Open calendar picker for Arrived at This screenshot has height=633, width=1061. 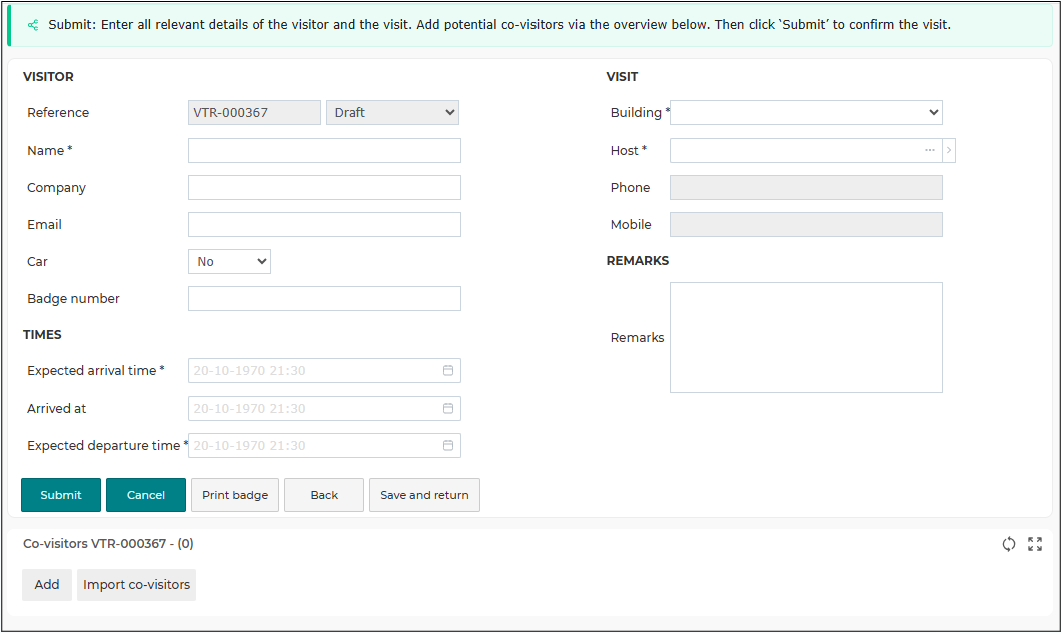point(448,408)
